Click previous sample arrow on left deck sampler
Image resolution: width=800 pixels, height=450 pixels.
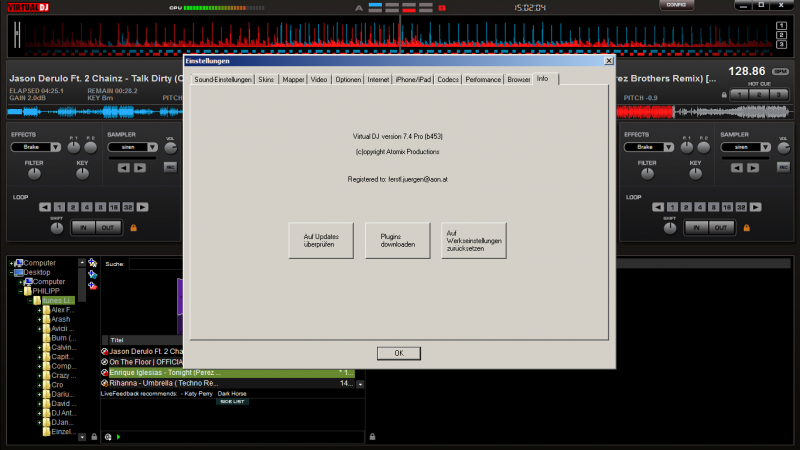pos(123,168)
